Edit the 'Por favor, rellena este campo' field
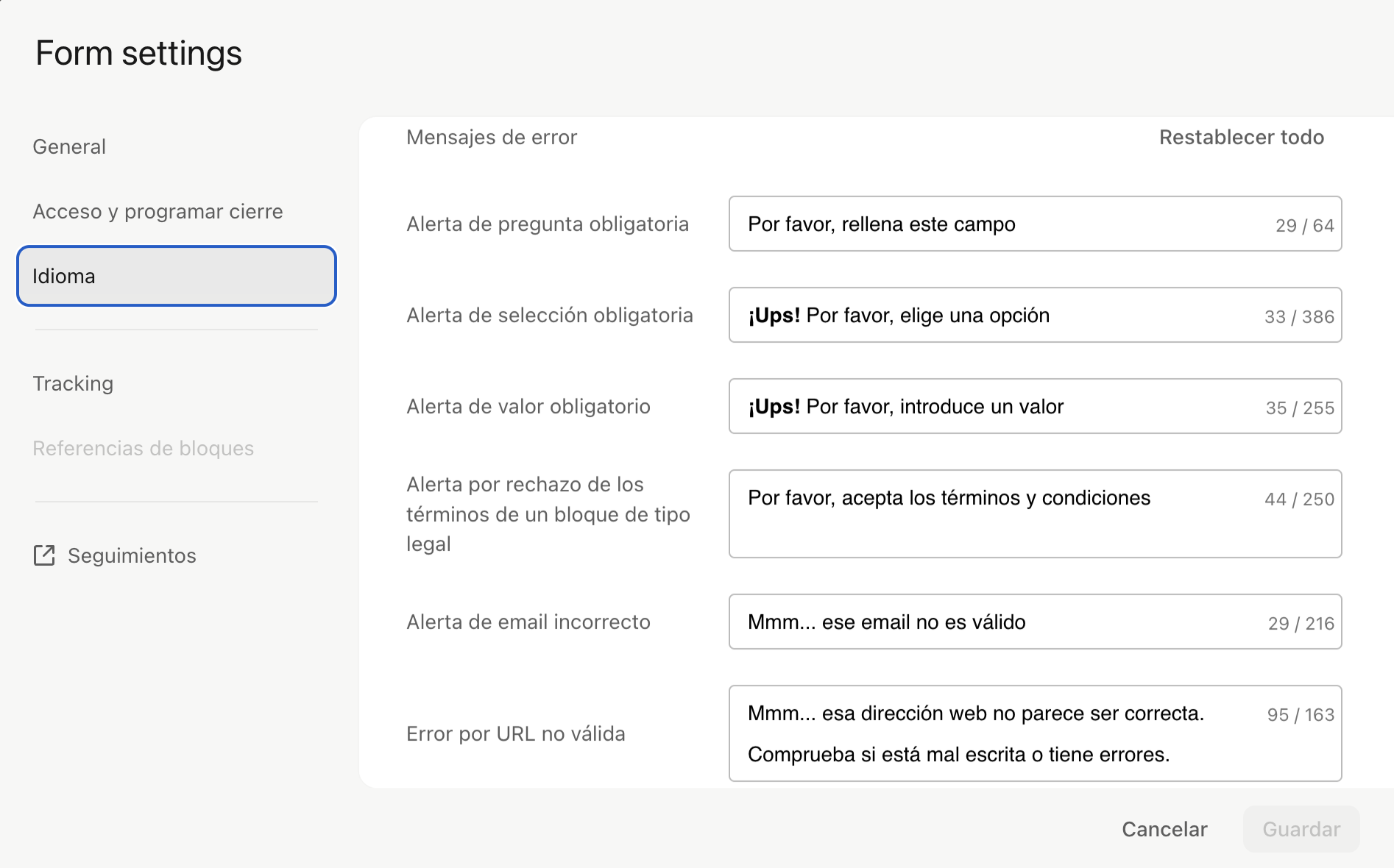1394x868 pixels. 1035,224
